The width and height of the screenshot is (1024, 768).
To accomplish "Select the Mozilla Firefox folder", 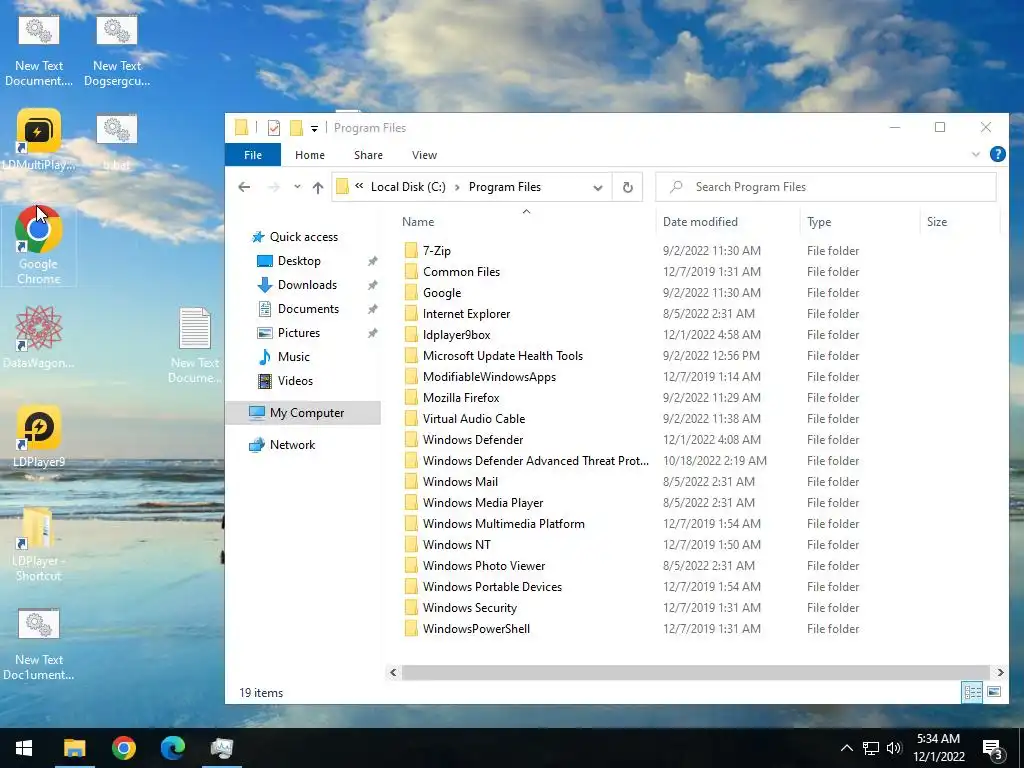I will click(461, 398).
